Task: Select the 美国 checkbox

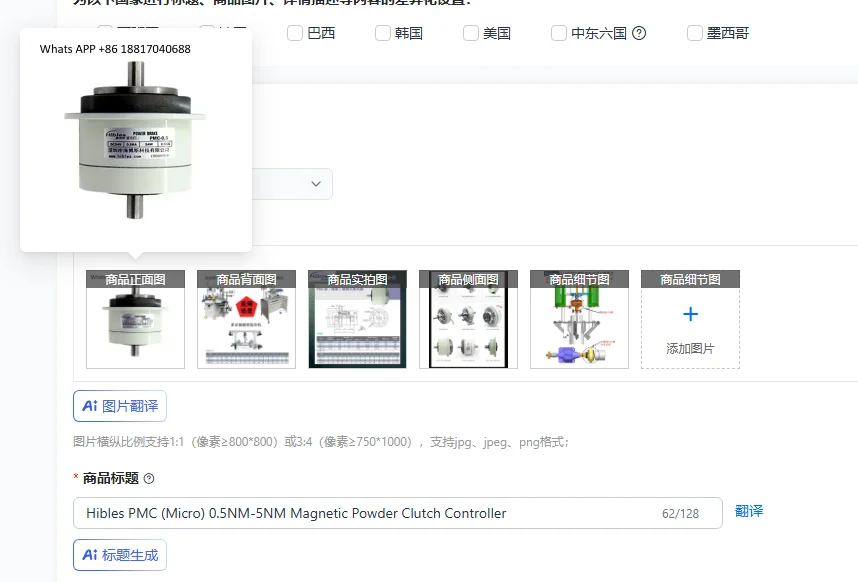Action: coord(469,33)
